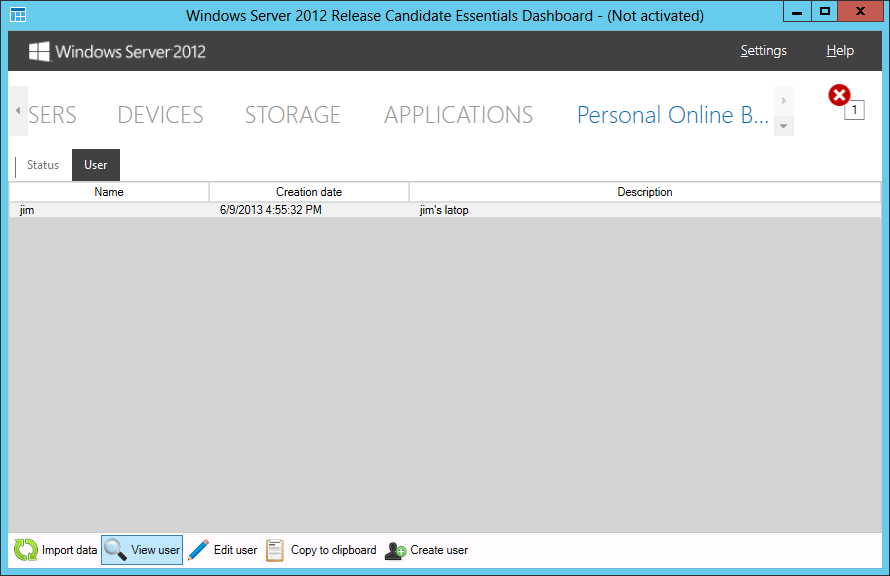The width and height of the screenshot is (890, 576).
Task: Click the right arrow in the navigation tabs
Action: click(784, 100)
